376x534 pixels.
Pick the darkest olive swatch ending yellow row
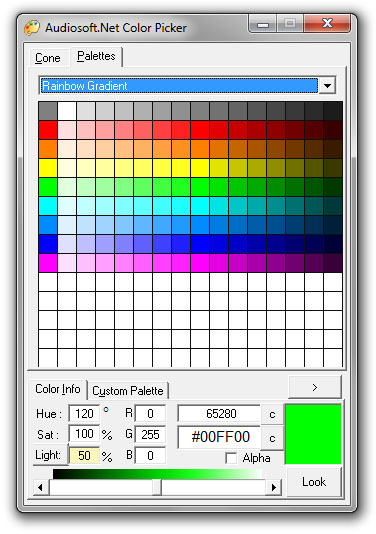coord(333,168)
